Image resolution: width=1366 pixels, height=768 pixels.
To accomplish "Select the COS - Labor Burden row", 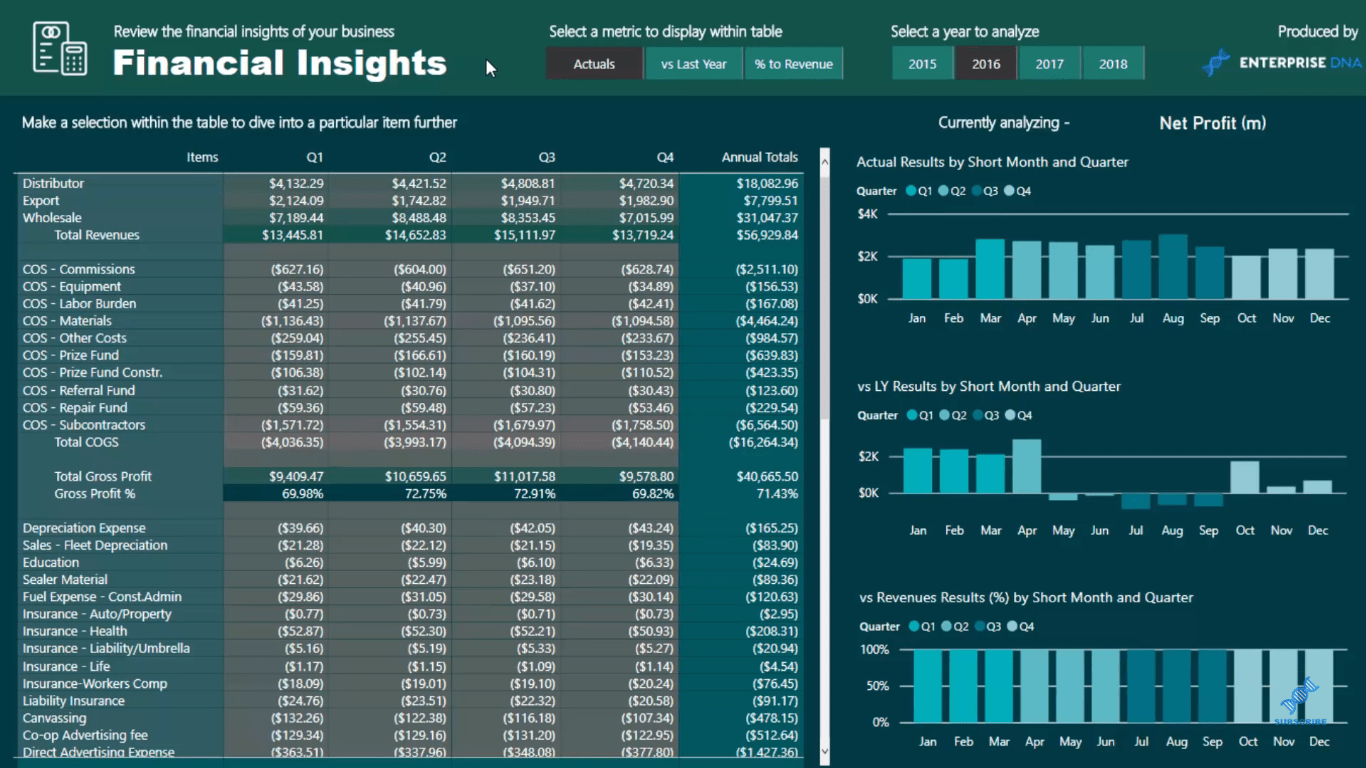I will (410, 304).
